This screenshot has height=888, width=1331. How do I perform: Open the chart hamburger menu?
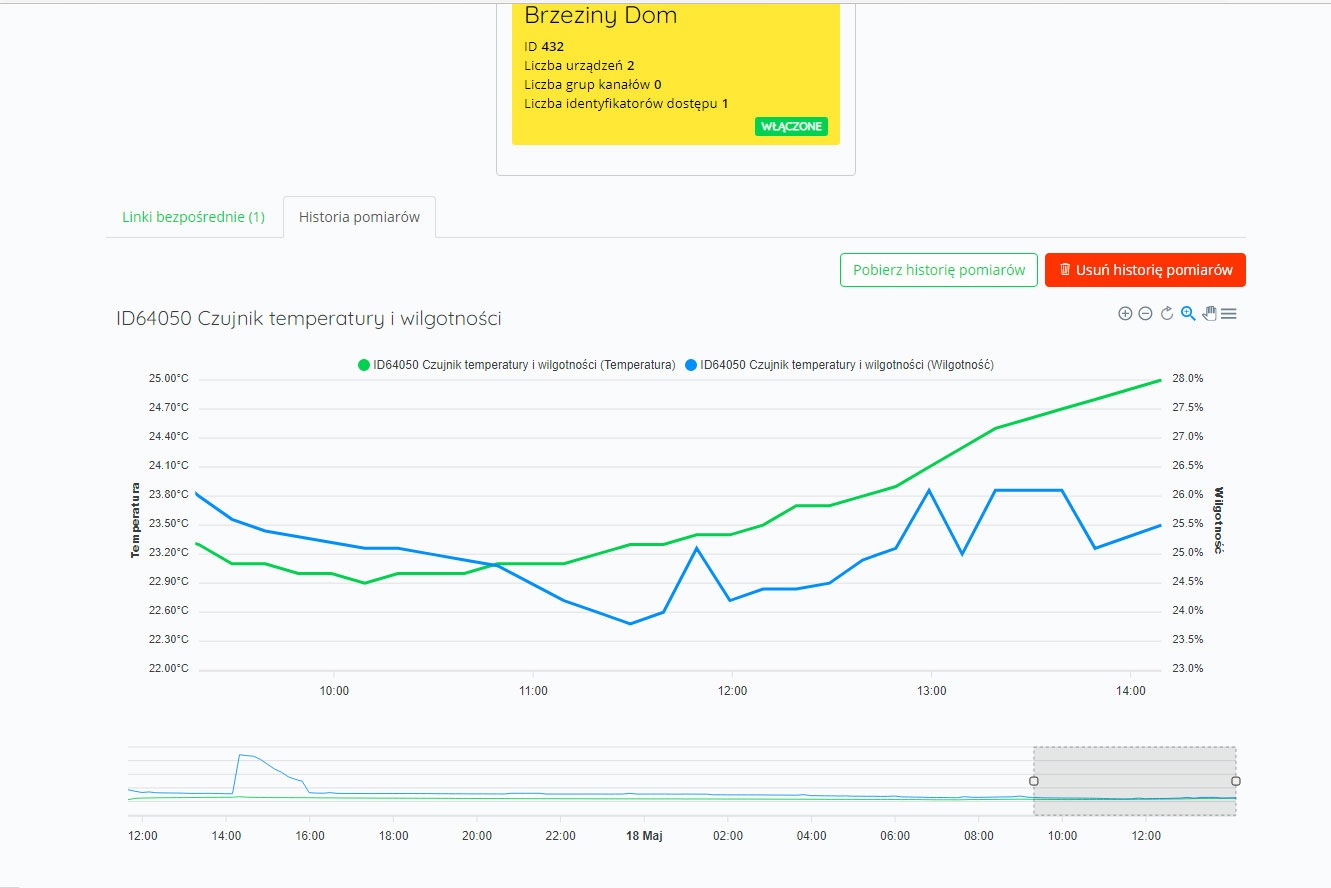1229,314
